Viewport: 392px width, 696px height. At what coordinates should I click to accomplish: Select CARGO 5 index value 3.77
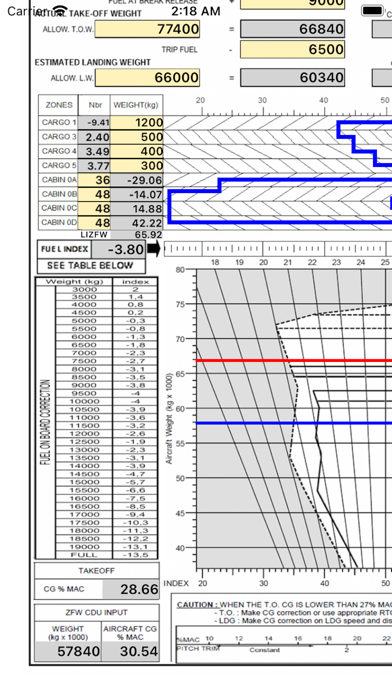(x=94, y=166)
